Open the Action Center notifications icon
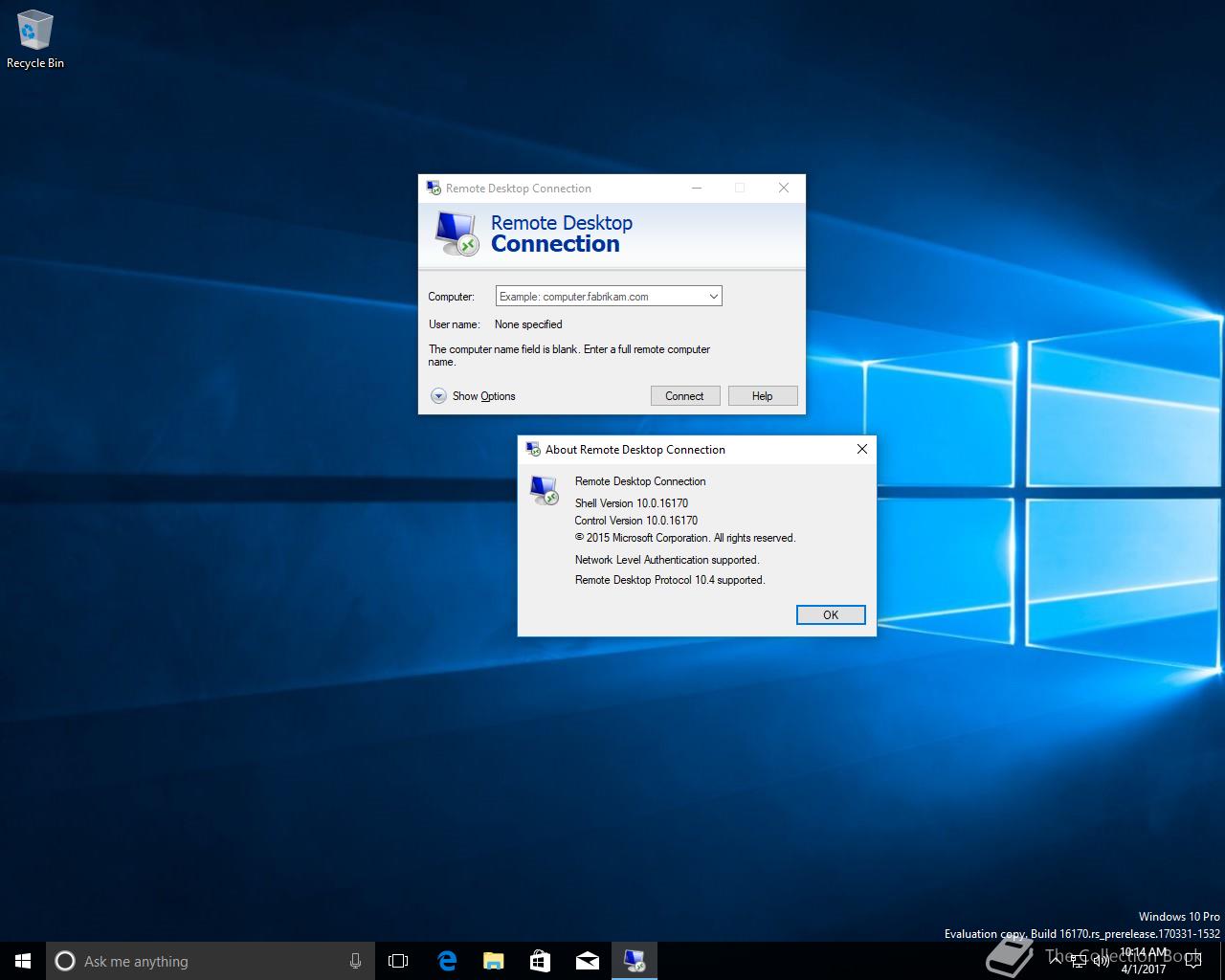This screenshot has width=1225, height=980. [x=1193, y=961]
